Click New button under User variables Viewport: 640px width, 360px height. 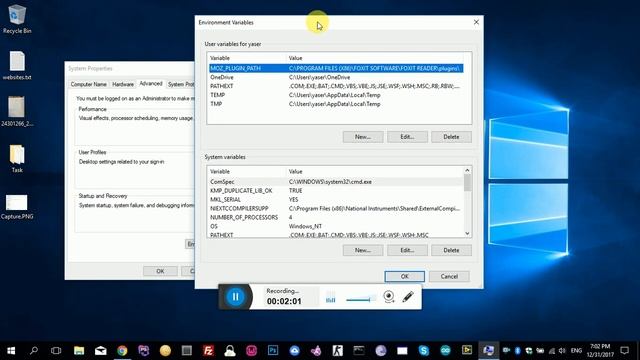click(x=363, y=137)
